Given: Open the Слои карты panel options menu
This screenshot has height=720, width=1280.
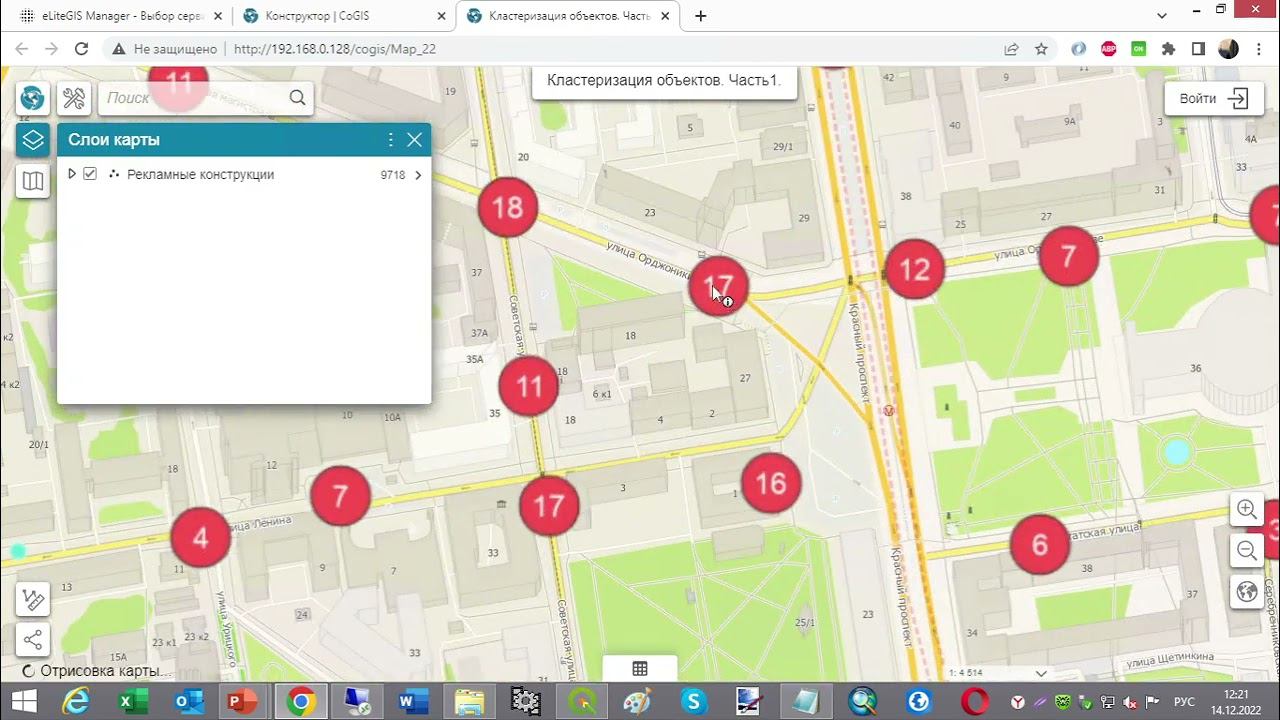Looking at the screenshot, I should coord(391,140).
